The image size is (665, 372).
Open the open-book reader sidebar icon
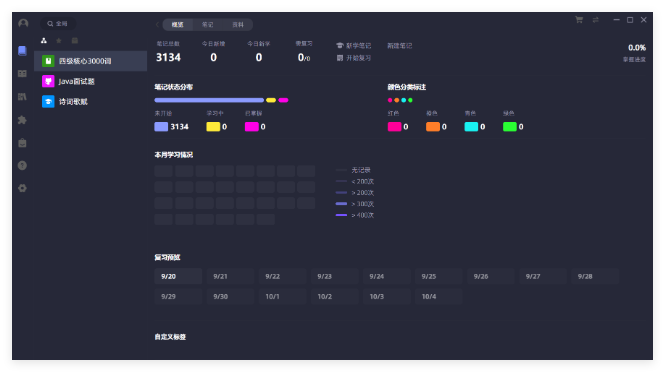(x=22, y=74)
